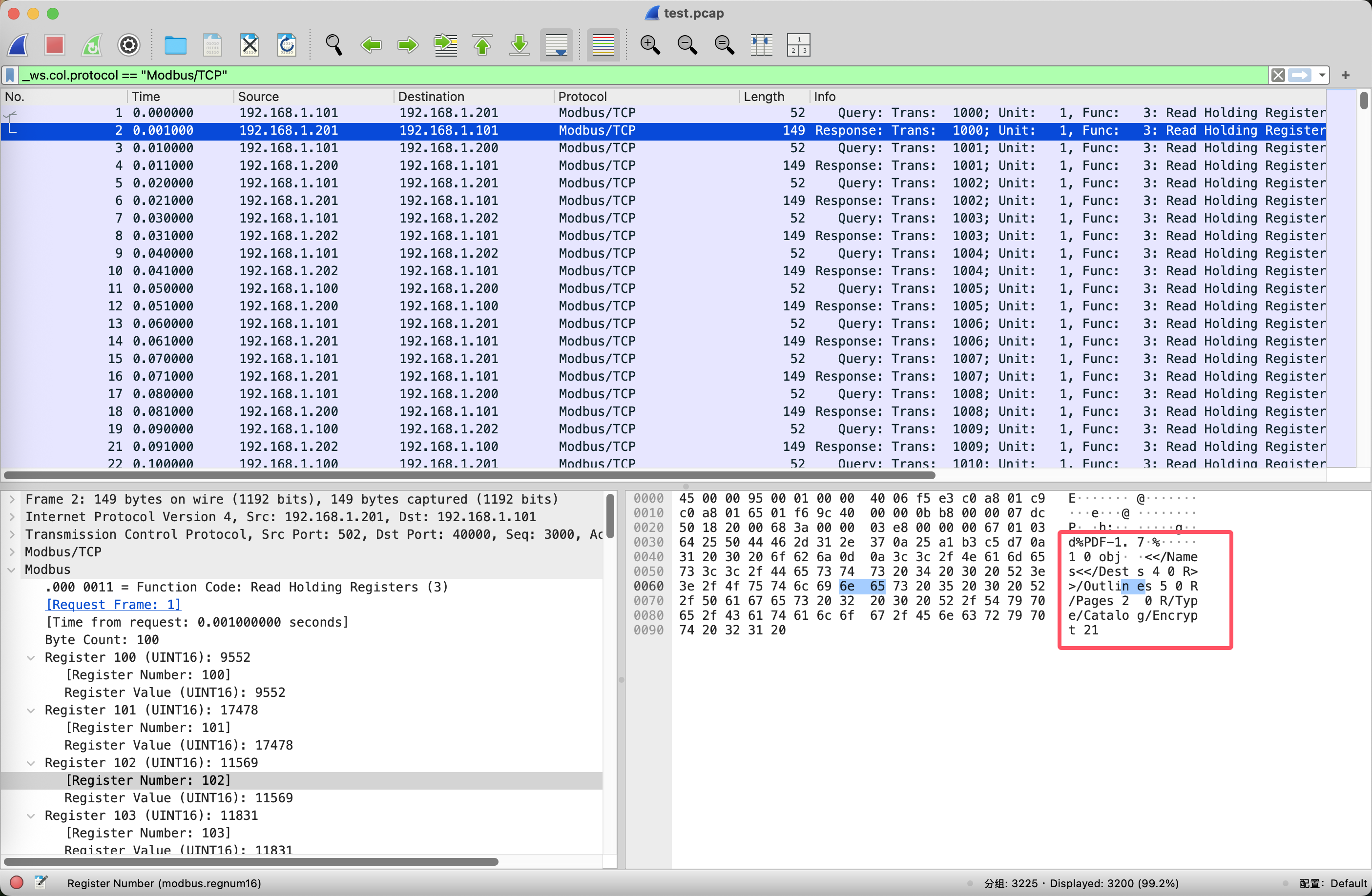Viewport: 1372px width, 896px height.
Task: Restart the current capture with green fin
Action: 92,45
